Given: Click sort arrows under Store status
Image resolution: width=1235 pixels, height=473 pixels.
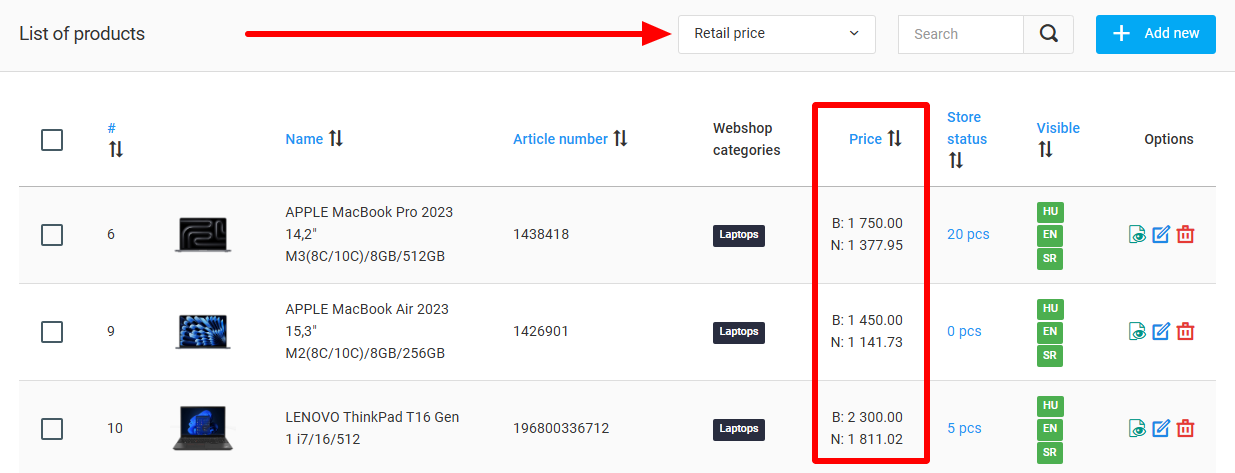Looking at the screenshot, I should (955, 160).
